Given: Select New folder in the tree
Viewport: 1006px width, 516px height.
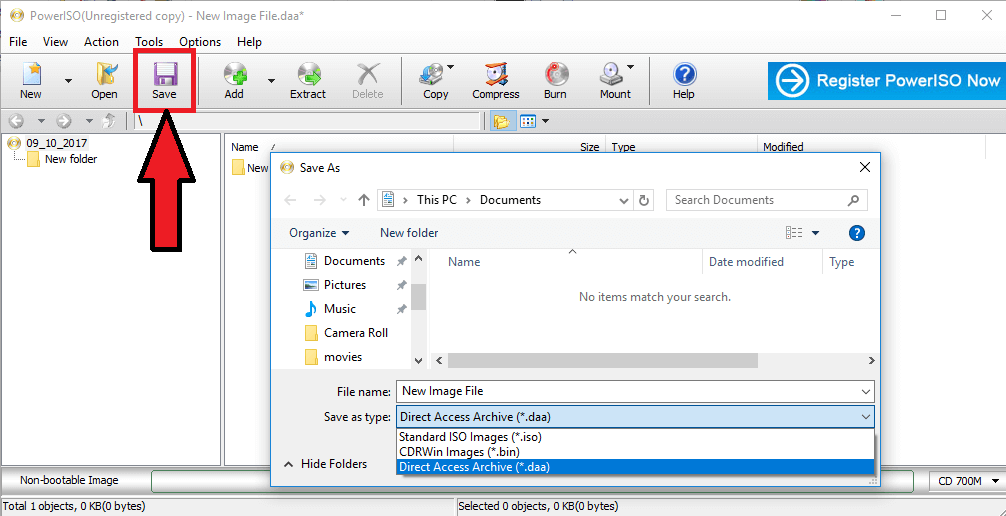Looking at the screenshot, I should [71, 159].
